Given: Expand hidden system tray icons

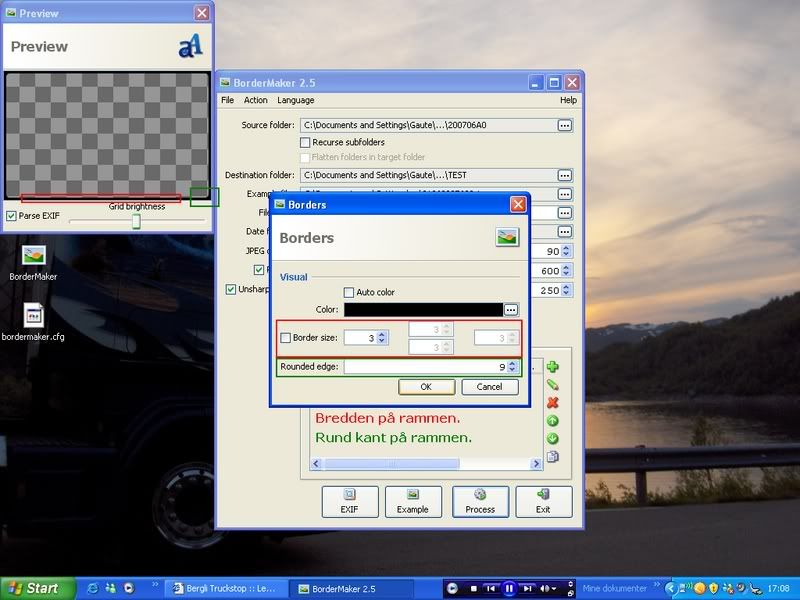Looking at the screenshot, I should (671, 588).
